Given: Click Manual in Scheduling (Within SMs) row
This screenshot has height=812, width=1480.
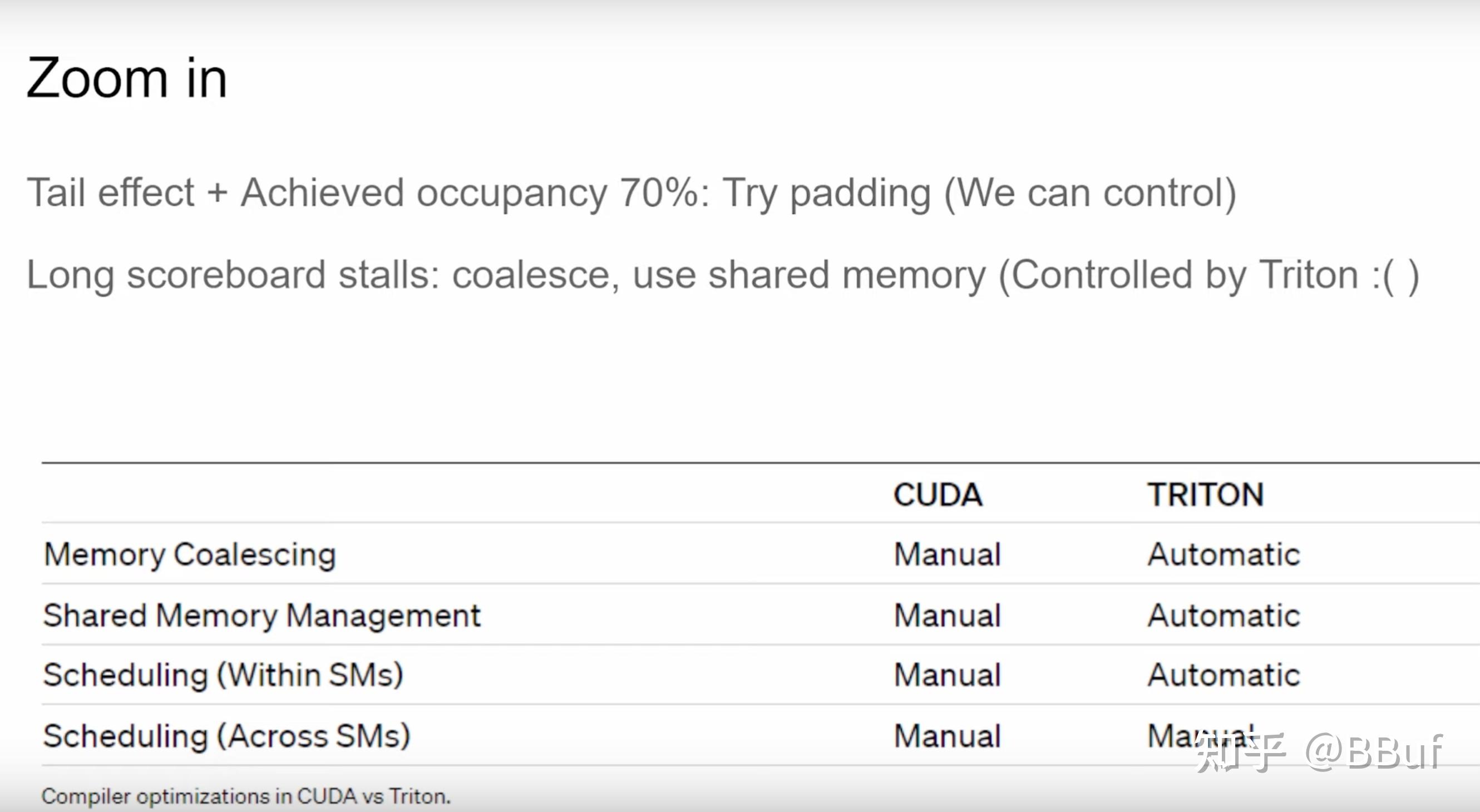Looking at the screenshot, I should tap(948, 675).
